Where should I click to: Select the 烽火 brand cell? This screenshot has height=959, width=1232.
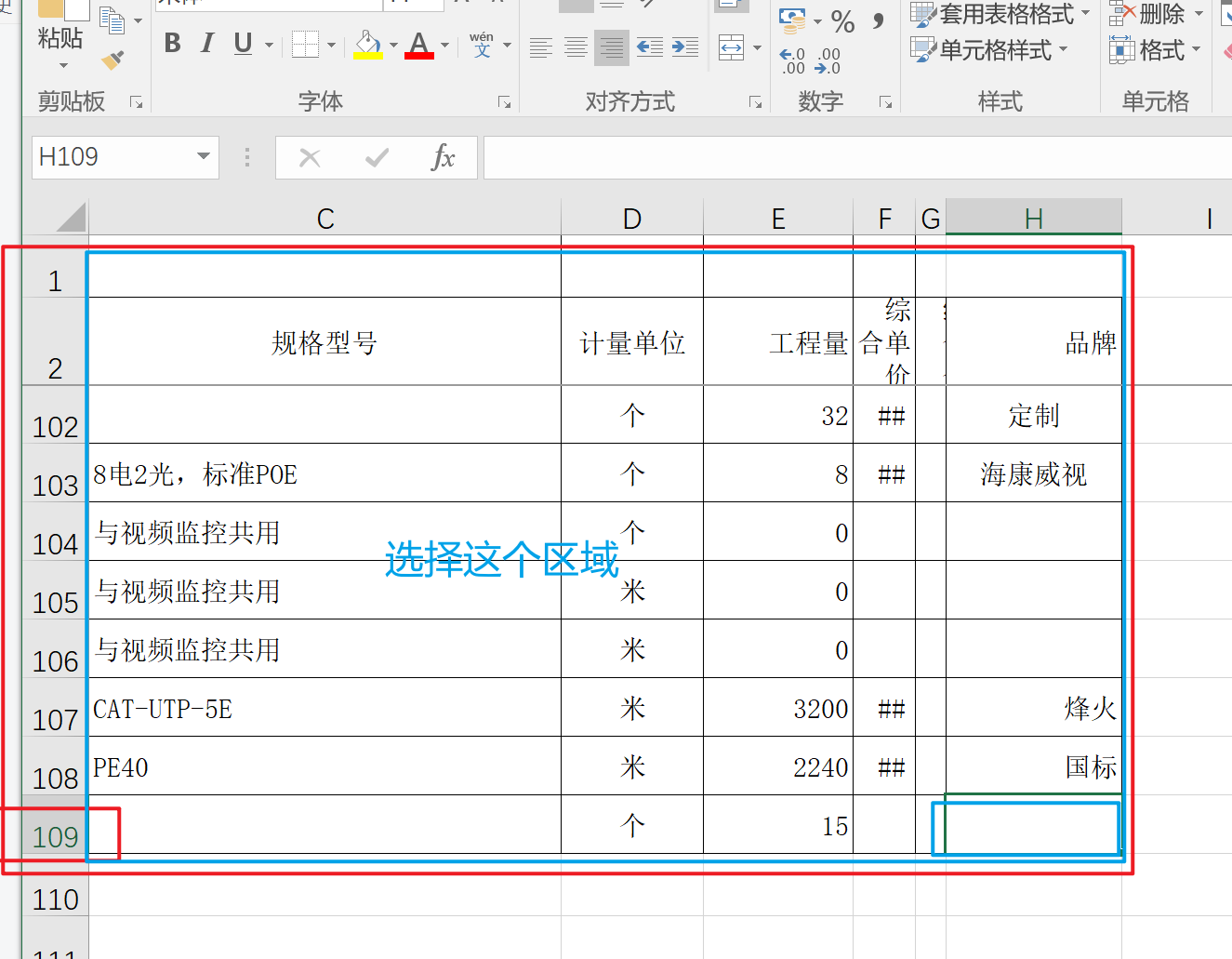[1034, 708]
